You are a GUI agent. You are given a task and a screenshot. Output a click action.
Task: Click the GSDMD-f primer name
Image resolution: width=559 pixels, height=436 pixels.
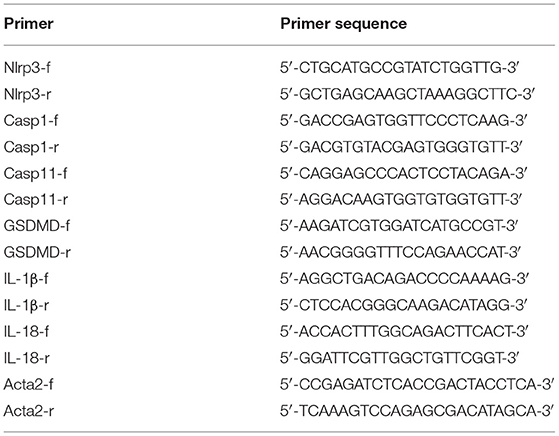tap(37, 226)
